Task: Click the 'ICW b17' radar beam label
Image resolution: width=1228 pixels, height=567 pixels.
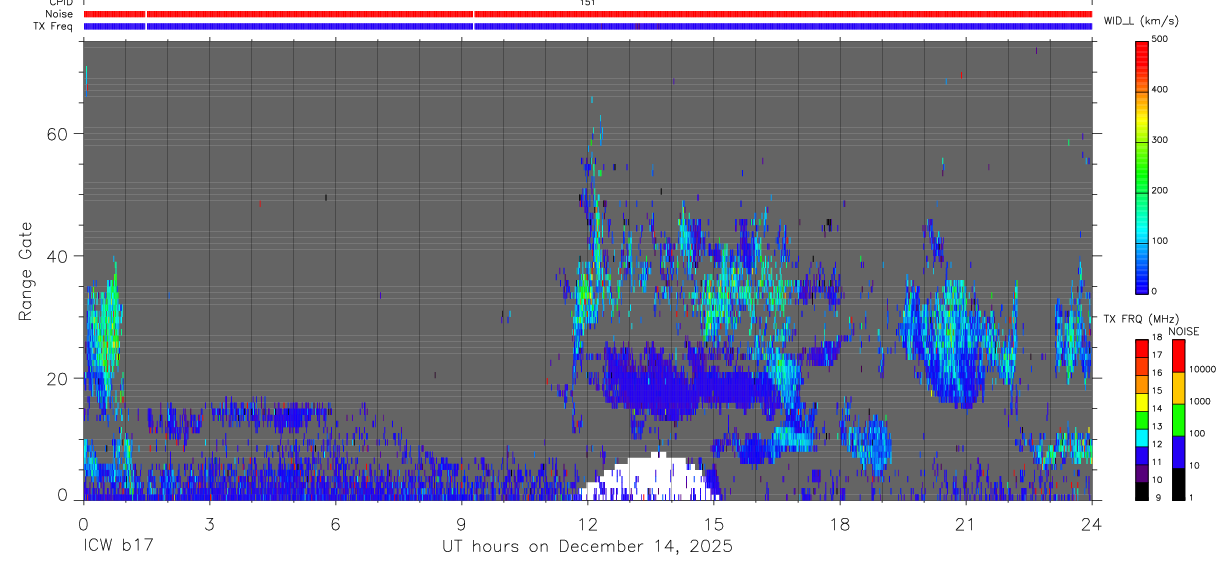Action: coord(118,547)
